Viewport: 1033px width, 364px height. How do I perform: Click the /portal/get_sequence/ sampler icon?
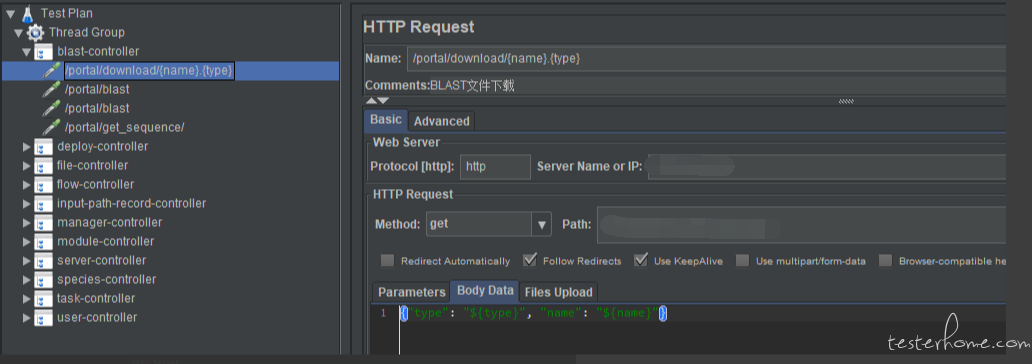pos(51,127)
